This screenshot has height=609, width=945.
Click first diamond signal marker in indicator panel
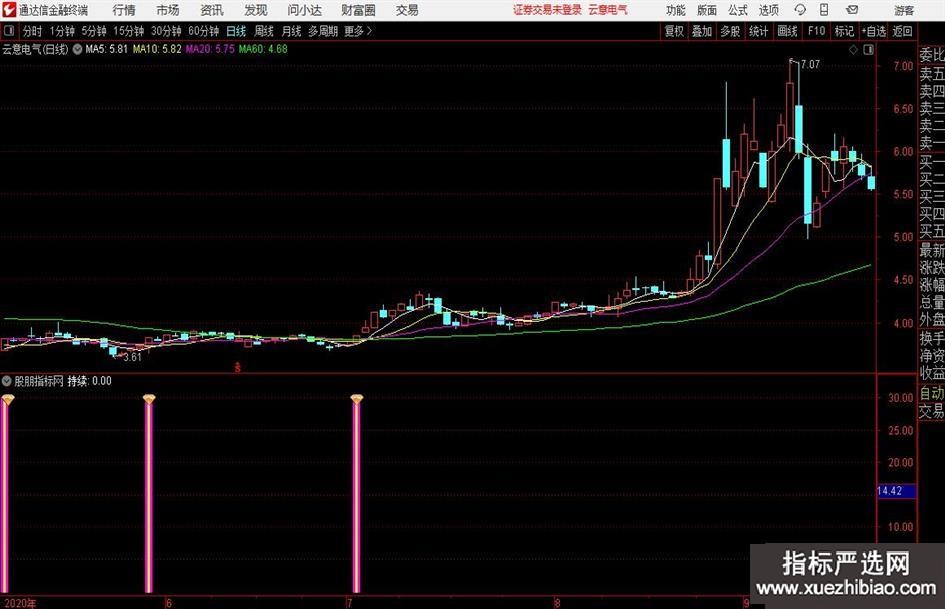click(7, 399)
